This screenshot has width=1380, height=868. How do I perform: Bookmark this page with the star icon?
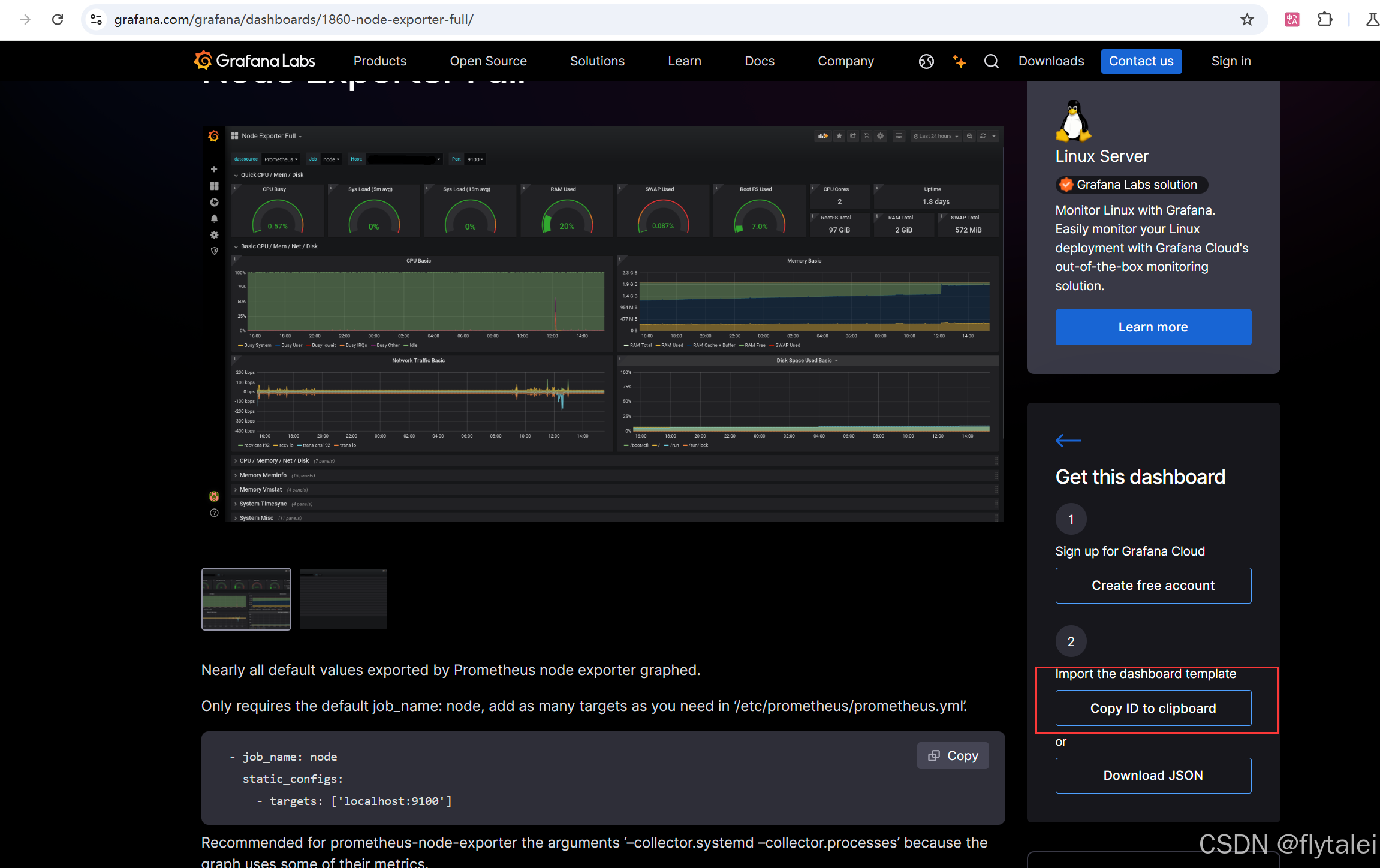point(1247,20)
